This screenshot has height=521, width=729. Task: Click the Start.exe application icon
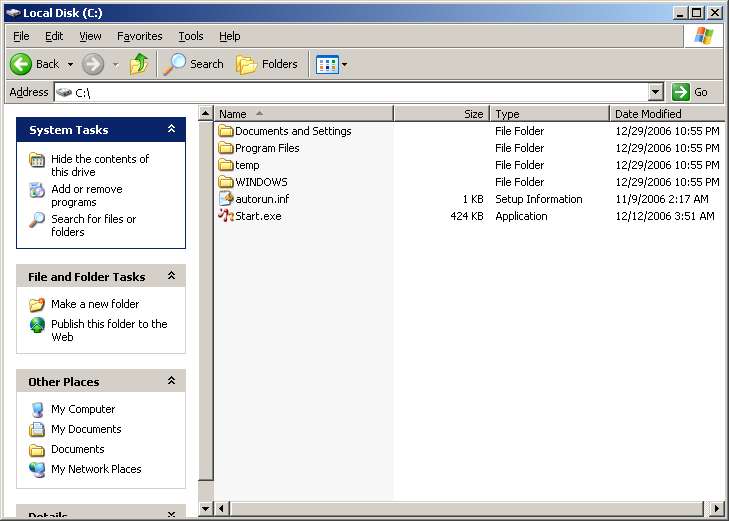tap(226, 216)
